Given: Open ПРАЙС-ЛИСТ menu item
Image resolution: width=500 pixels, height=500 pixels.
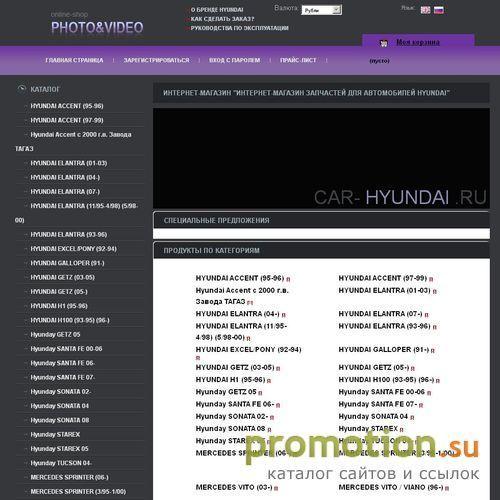Looking at the screenshot, I should [298, 60].
